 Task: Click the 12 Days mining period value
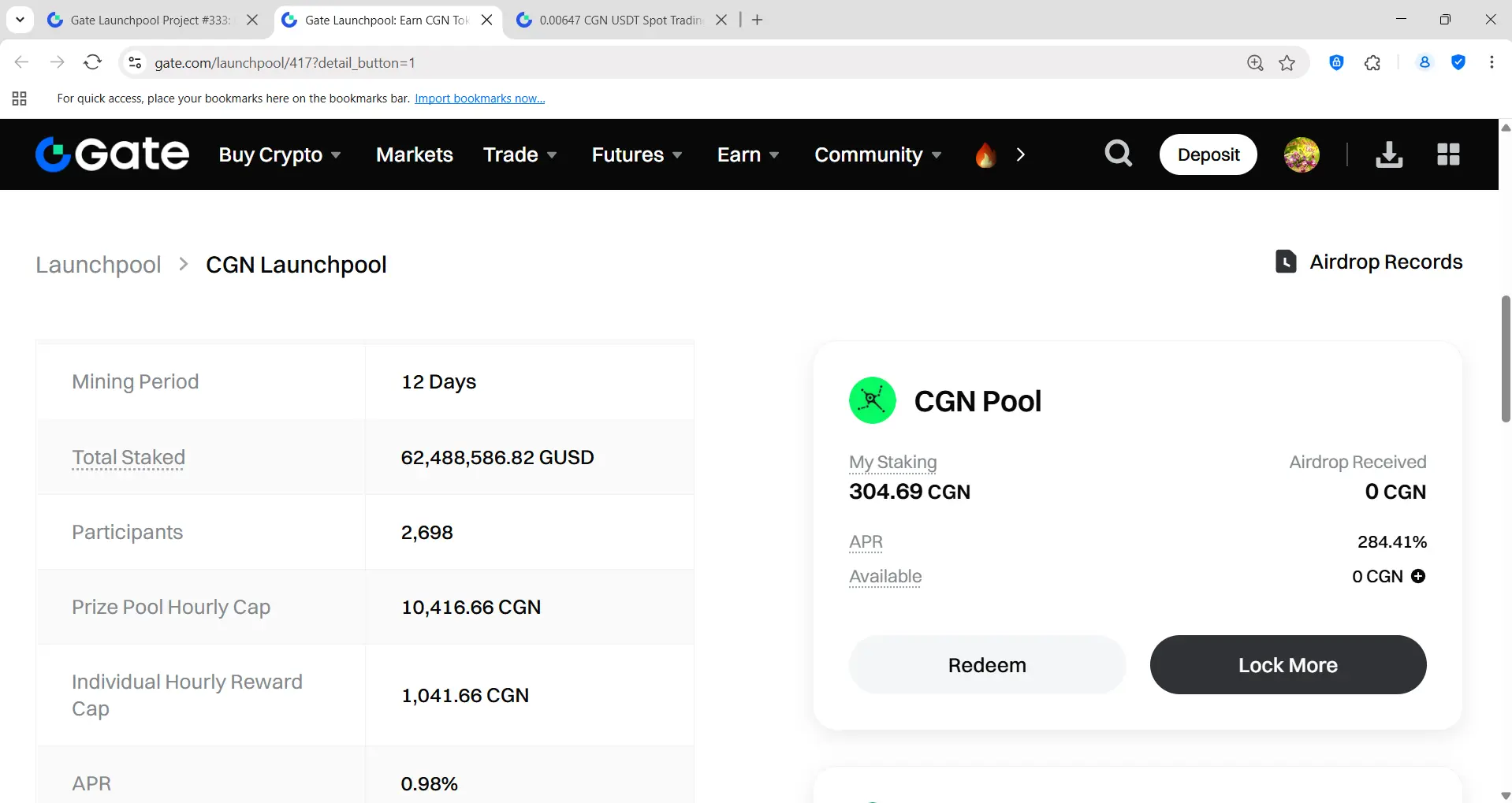click(x=439, y=382)
